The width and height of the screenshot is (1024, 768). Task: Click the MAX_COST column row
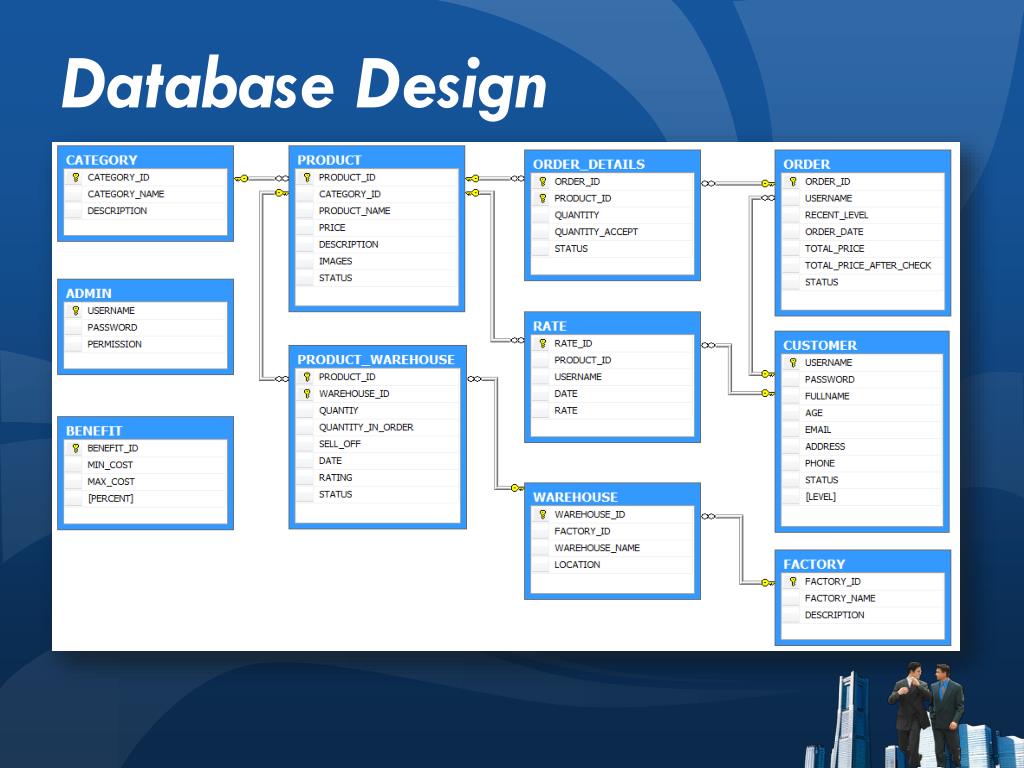(x=146, y=482)
